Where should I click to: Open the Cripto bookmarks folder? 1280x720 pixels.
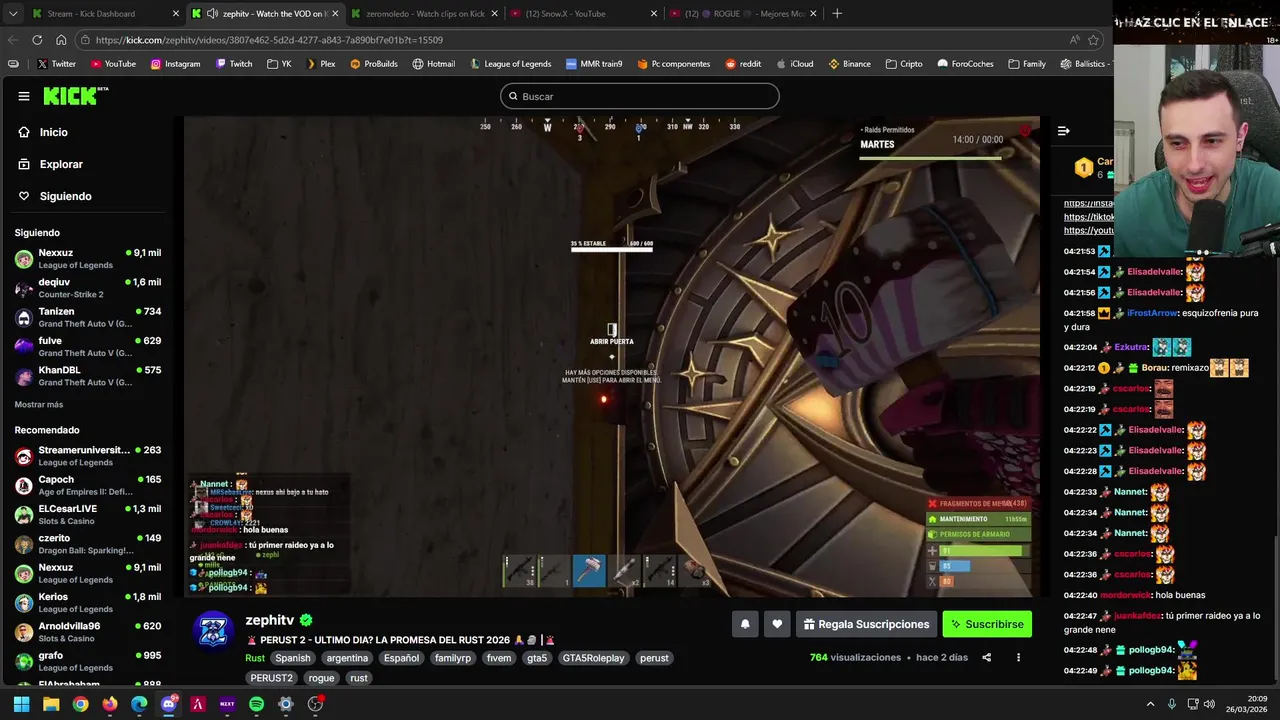pos(904,64)
